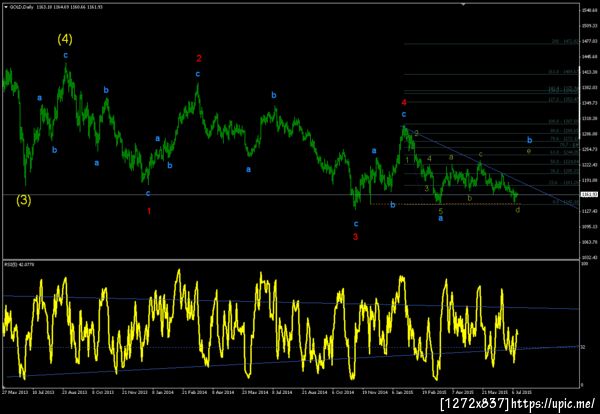Click the RSI(5) indicator label
The height and width of the screenshot is (414, 600).
[19, 264]
